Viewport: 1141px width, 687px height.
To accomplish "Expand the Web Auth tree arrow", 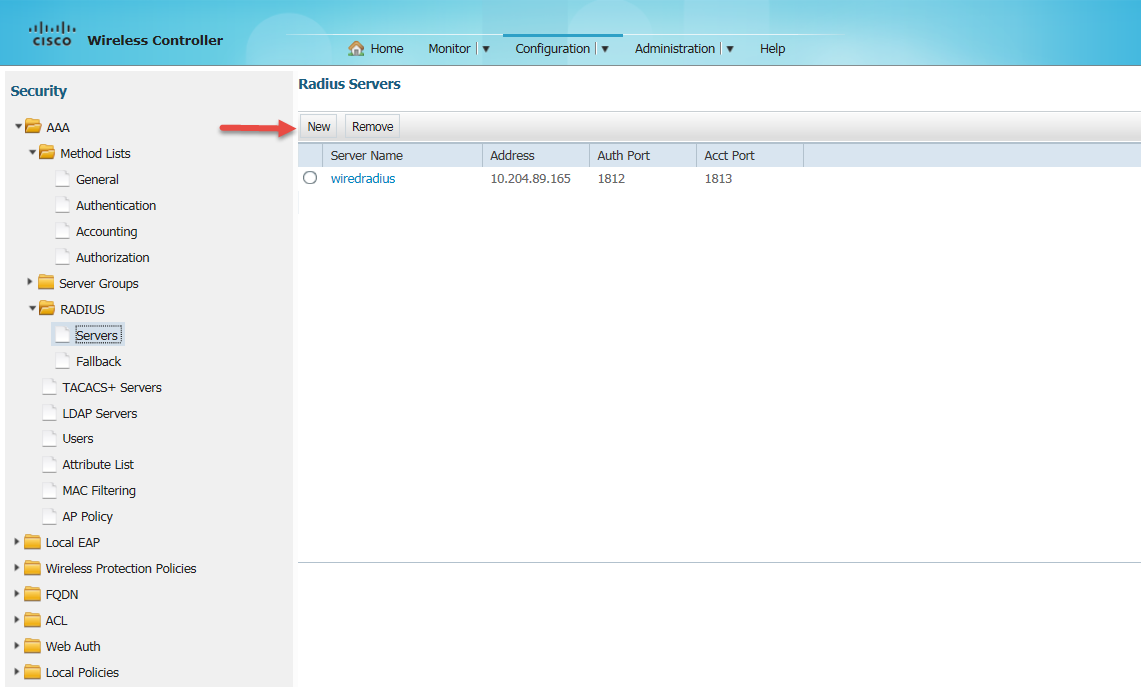I will (16, 646).
